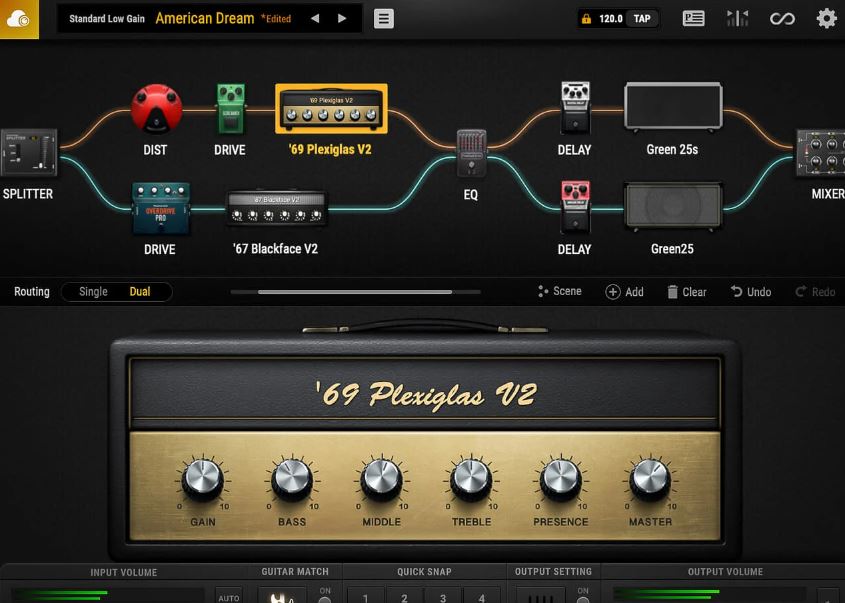The image size is (845, 603).
Task: Click the output volume meter
Action: point(710,595)
